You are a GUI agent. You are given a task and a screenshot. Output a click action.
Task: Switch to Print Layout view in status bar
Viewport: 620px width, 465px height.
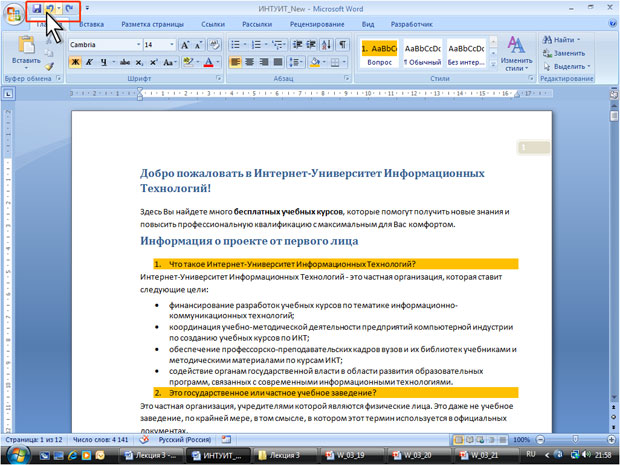pyautogui.click(x=458, y=440)
